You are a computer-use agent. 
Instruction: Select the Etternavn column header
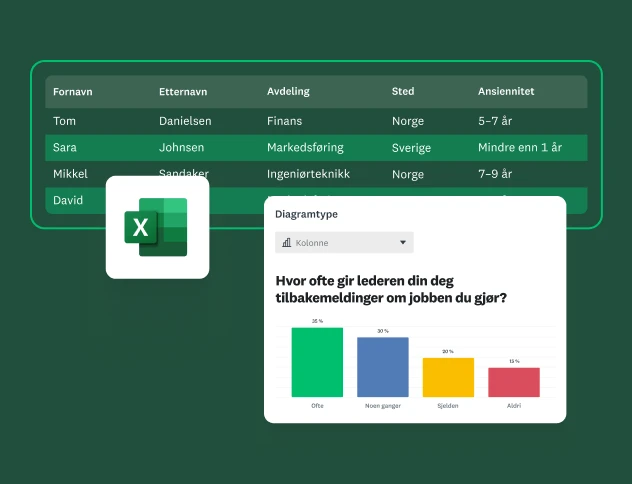pos(183,92)
